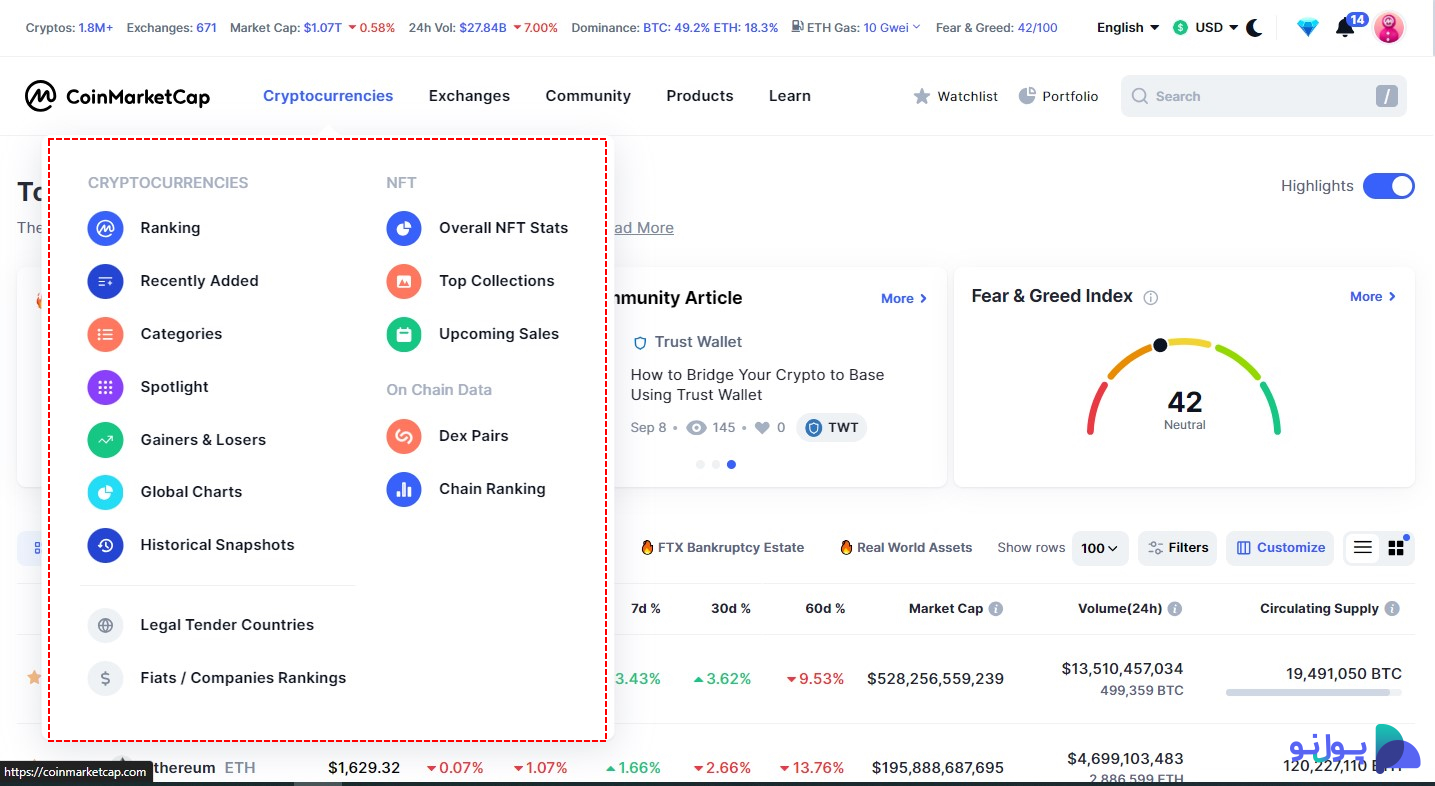The height and width of the screenshot is (786, 1435).
Task: Toggle Bitcoin row watchlist star
Action: [x=34, y=678]
